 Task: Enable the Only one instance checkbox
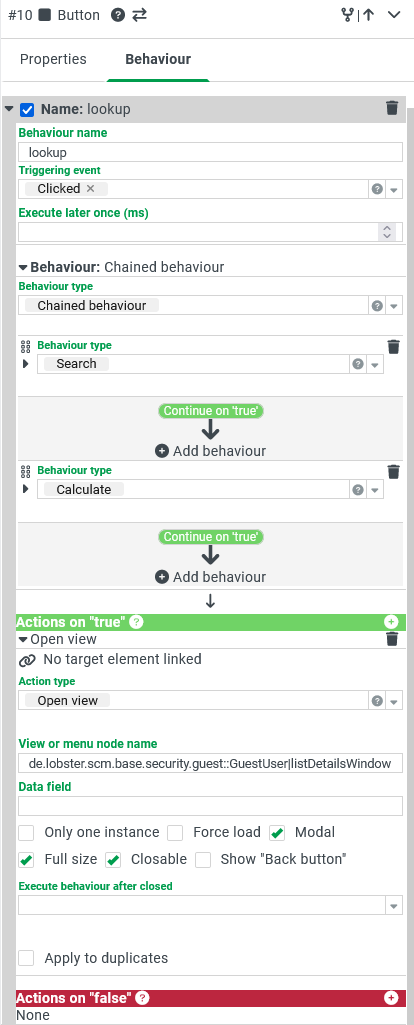tap(26, 833)
